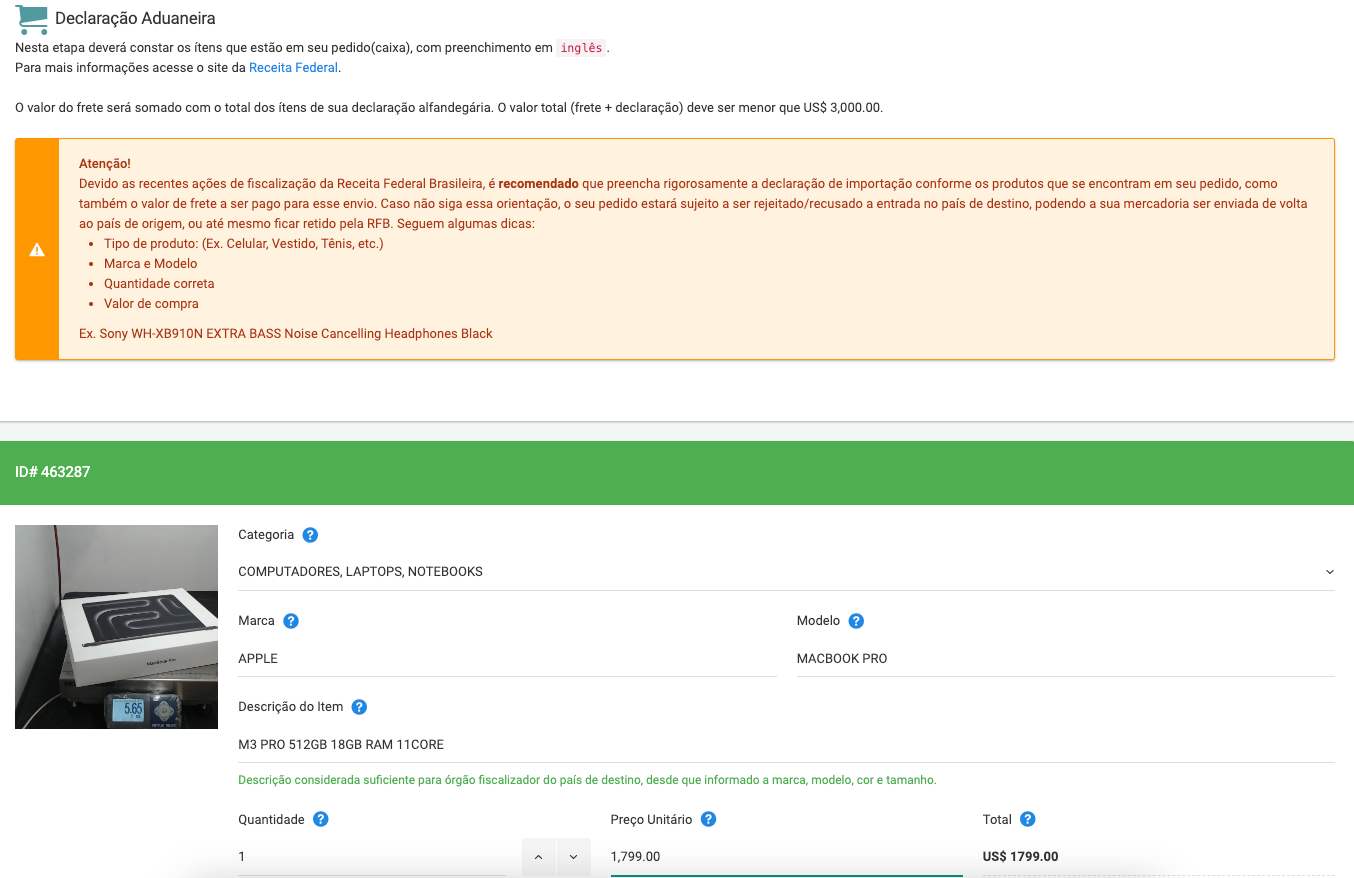Click the Quantidade correta bullet

[x=159, y=284]
